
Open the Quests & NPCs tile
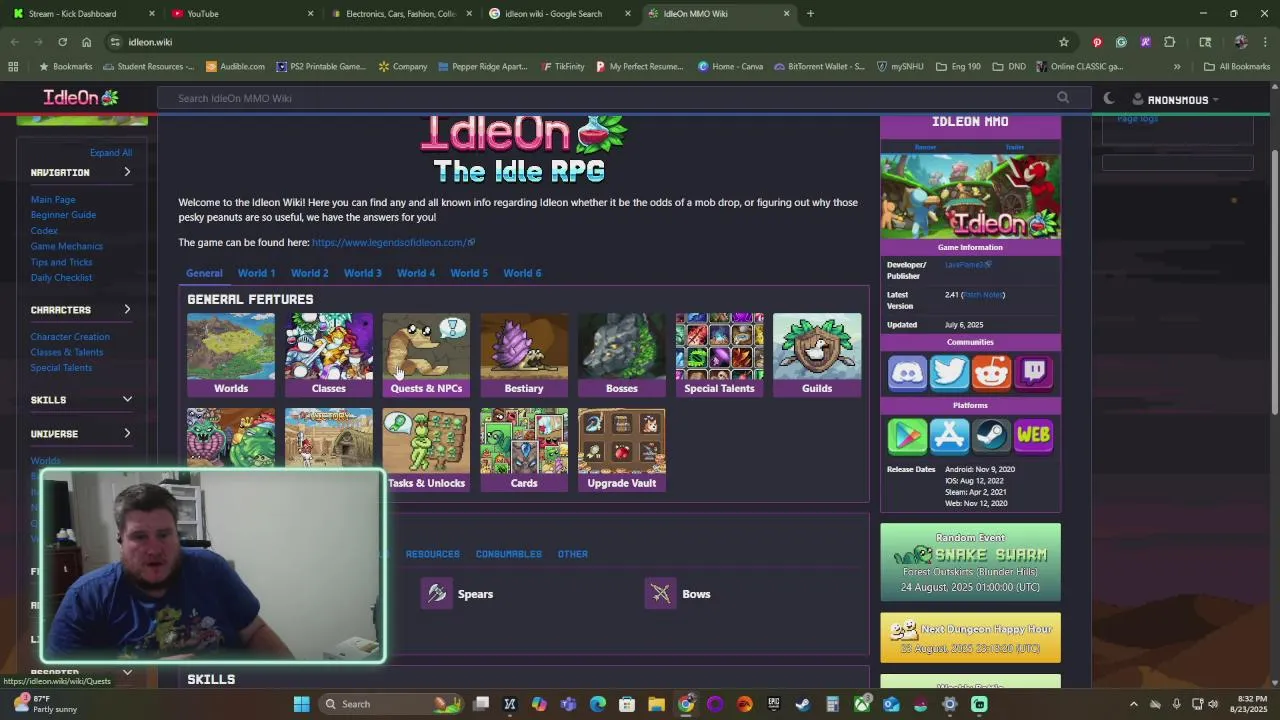coord(426,355)
